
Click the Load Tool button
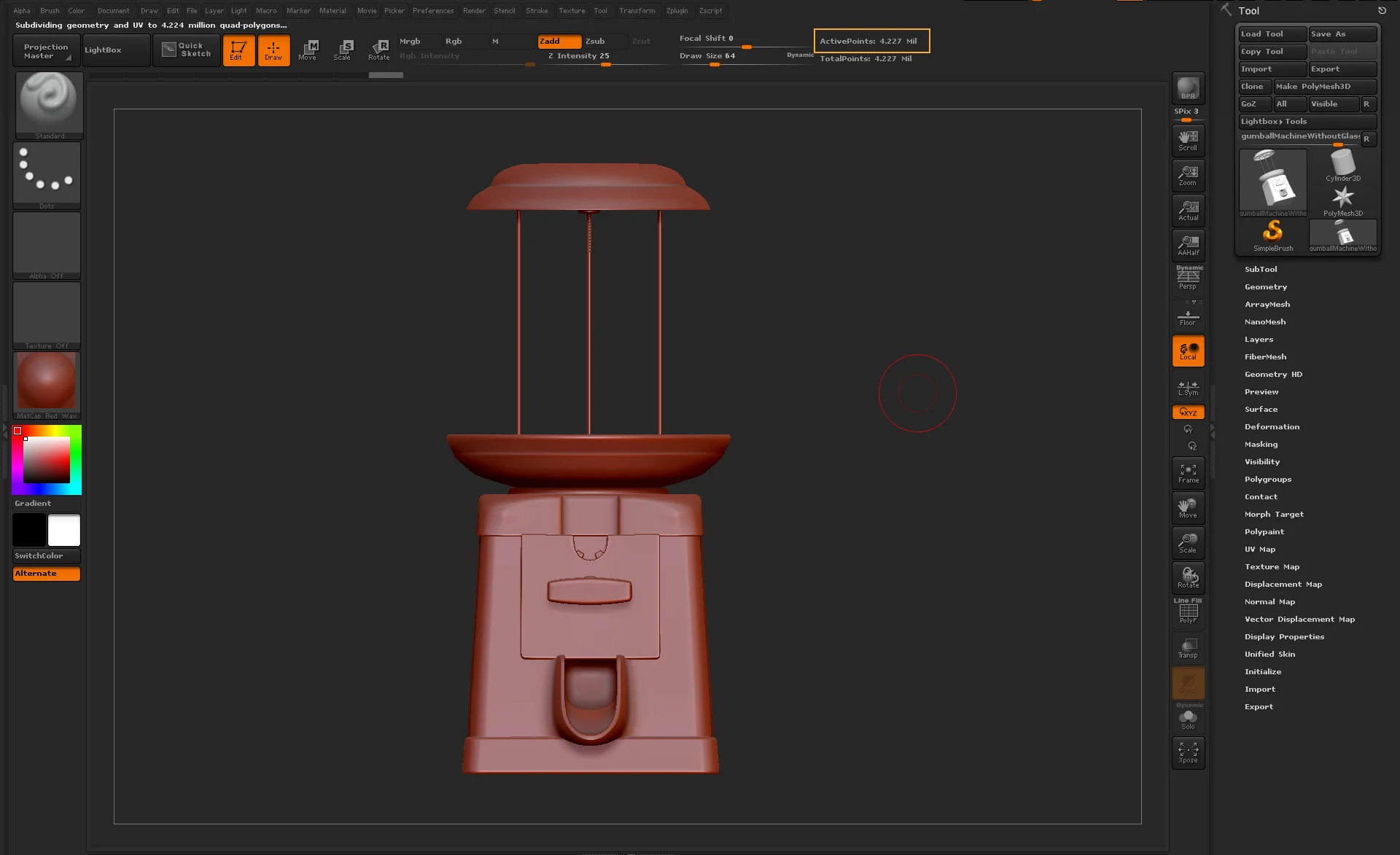coord(1271,34)
